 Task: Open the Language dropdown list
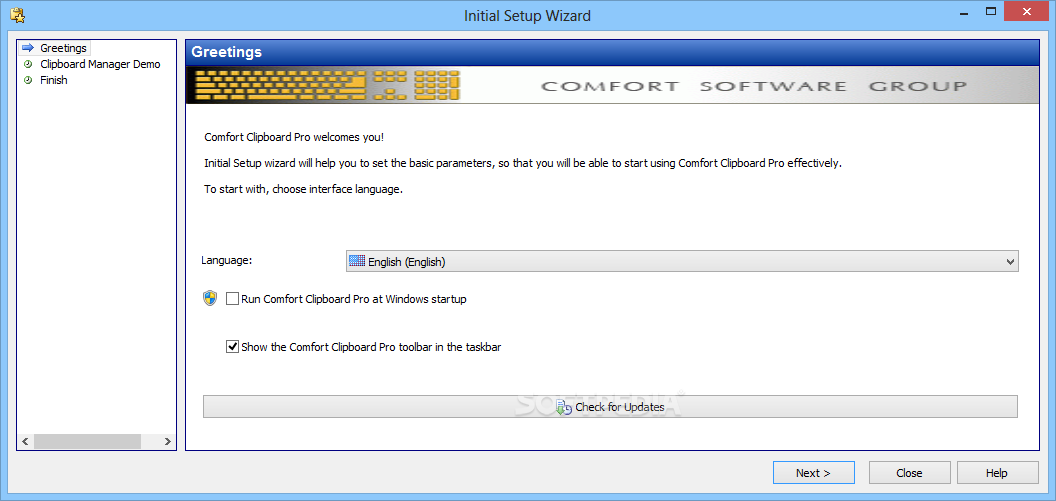pyautogui.click(x=682, y=261)
